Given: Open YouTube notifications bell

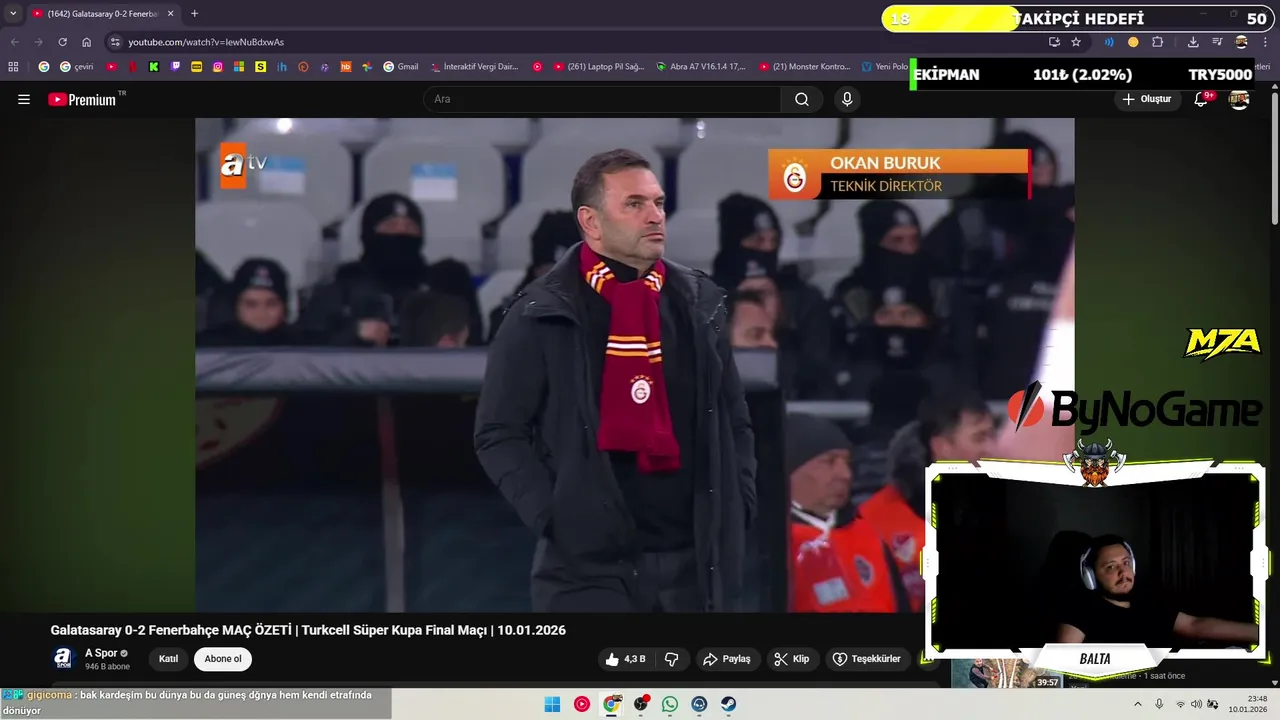Looking at the screenshot, I should pos(1202,99).
